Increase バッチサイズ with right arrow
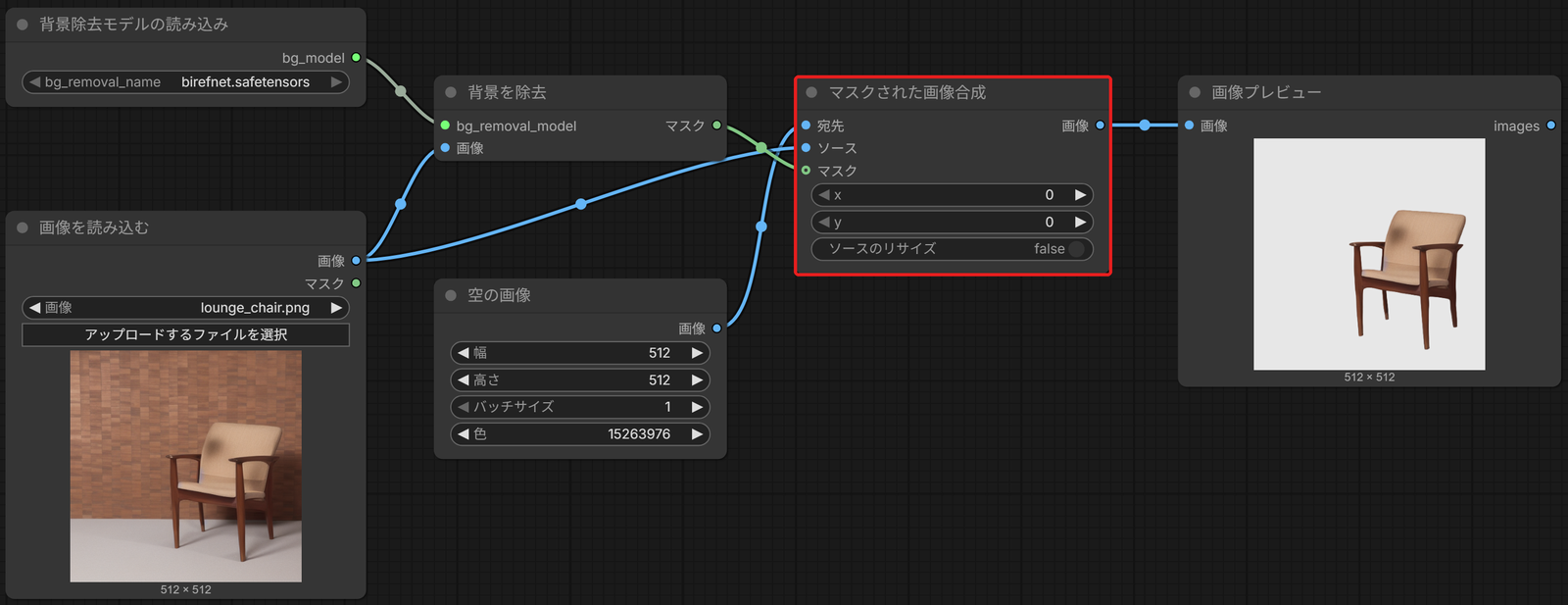Screen dimensions: 1568x605 (697, 407)
